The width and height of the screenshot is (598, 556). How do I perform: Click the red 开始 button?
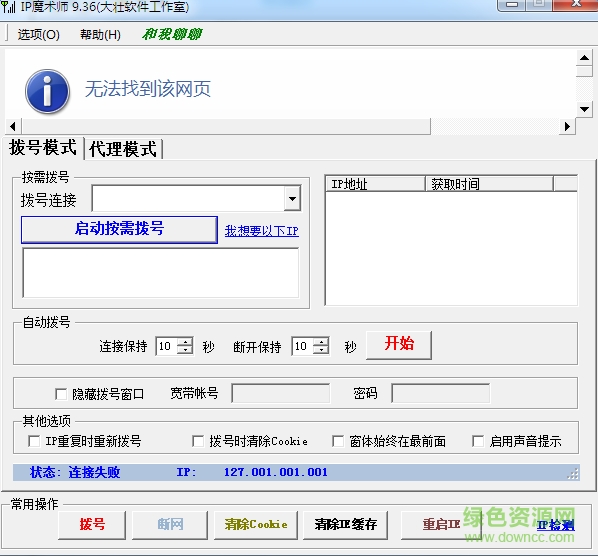(x=399, y=345)
